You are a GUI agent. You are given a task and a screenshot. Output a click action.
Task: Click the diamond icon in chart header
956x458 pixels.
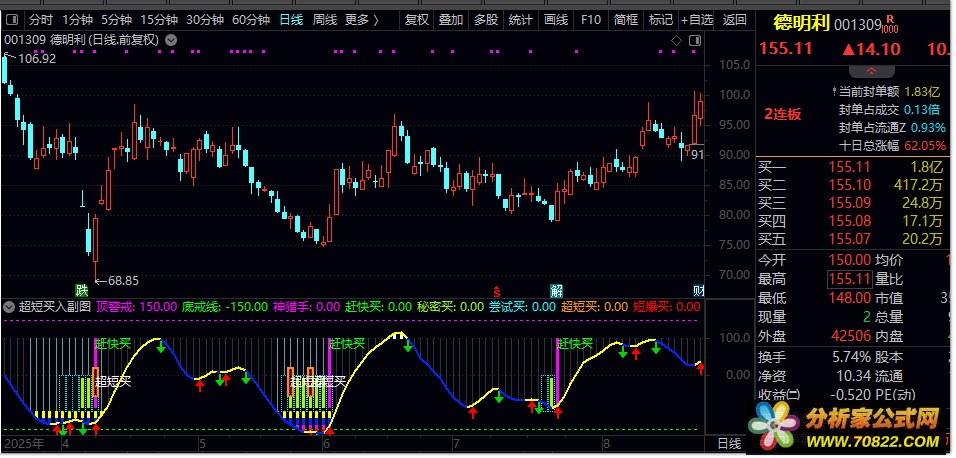coord(676,40)
